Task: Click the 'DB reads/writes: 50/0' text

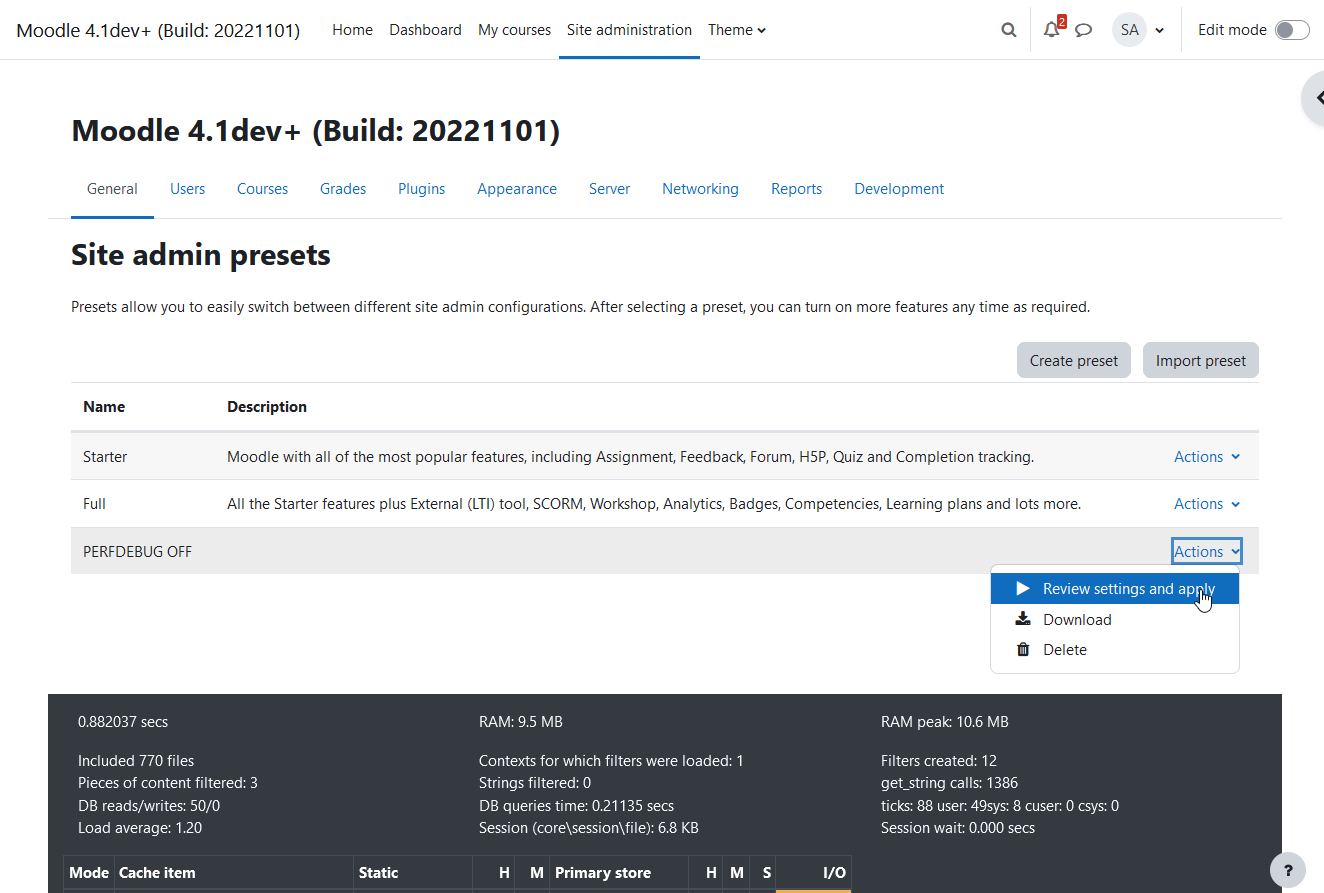Action: [x=149, y=805]
